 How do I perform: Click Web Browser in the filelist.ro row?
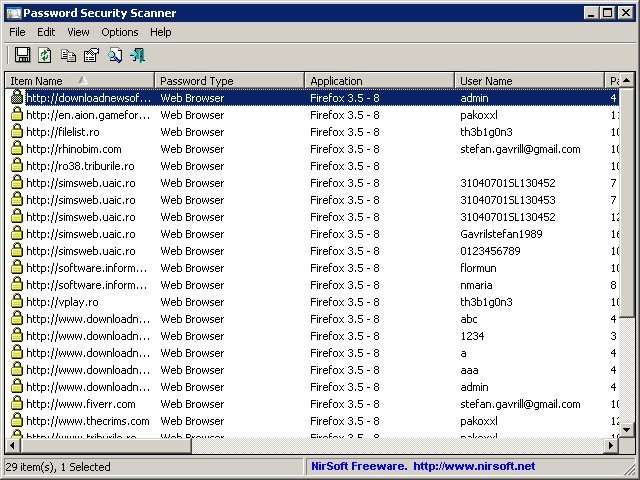click(x=192, y=132)
